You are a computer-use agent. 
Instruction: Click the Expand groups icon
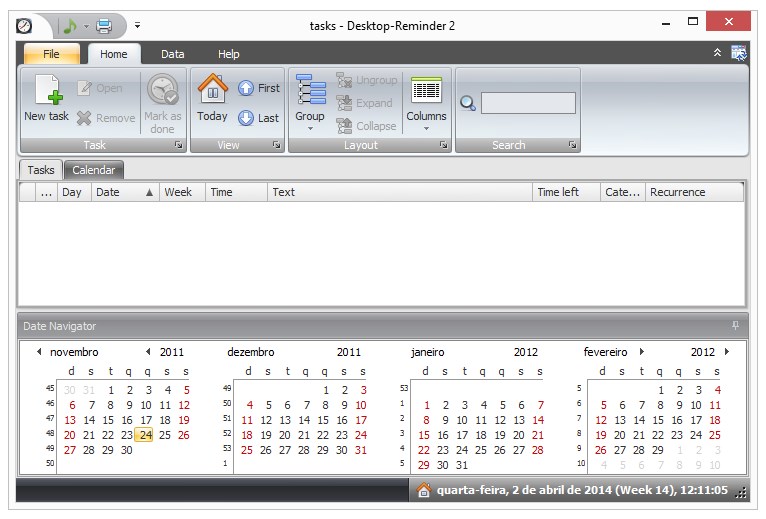tap(344, 103)
